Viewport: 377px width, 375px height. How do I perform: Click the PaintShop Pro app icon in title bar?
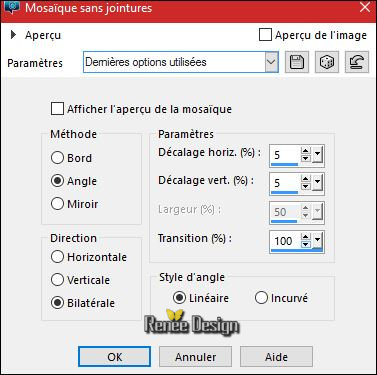point(12,7)
